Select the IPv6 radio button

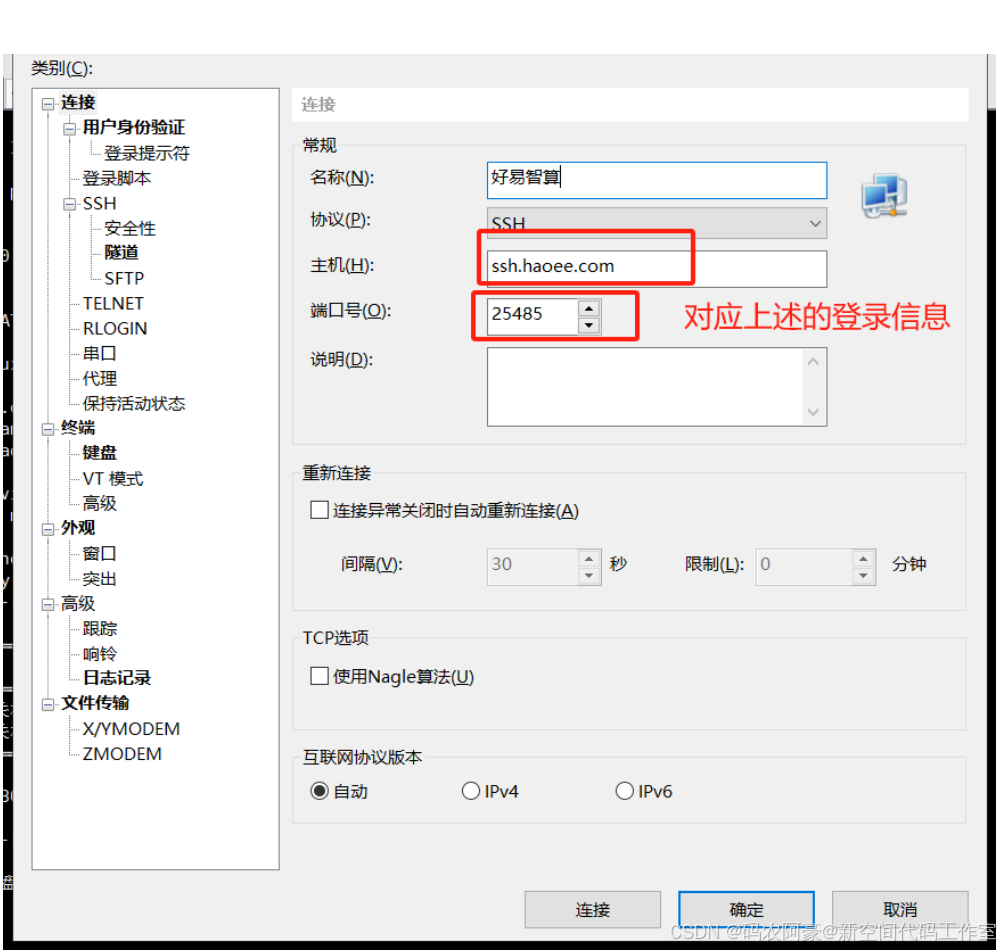point(624,791)
